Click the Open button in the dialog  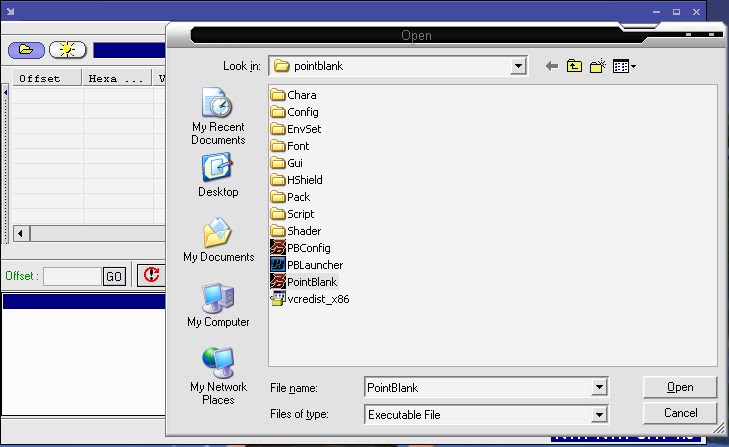(680, 387)
